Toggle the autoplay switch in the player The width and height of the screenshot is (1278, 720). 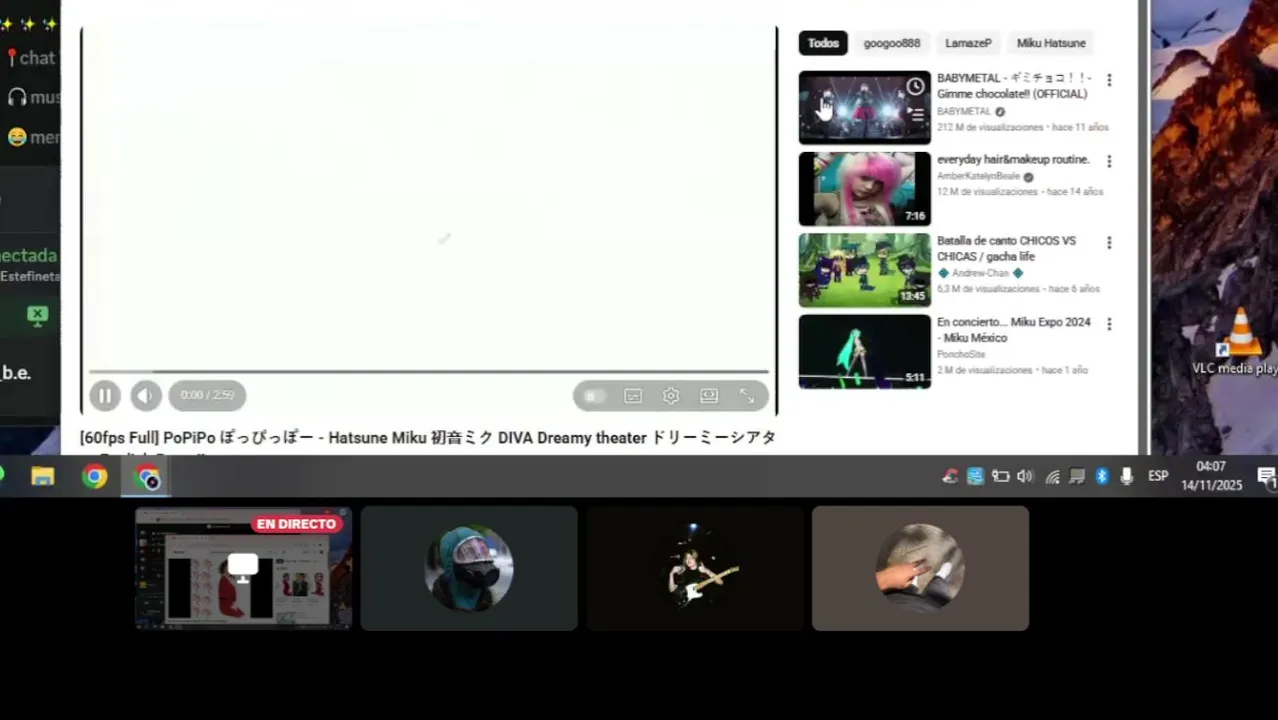594,396
